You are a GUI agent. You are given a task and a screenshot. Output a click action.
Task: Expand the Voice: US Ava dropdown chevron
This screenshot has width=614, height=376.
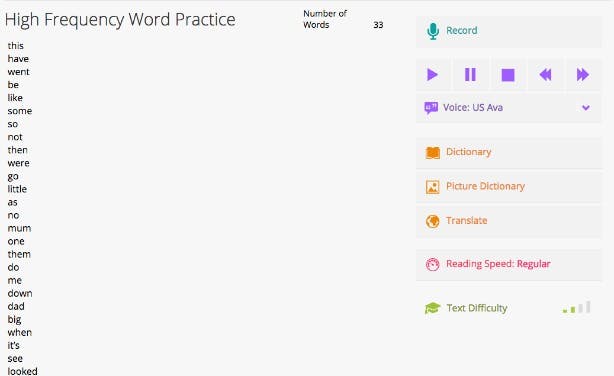coord(586,108)
